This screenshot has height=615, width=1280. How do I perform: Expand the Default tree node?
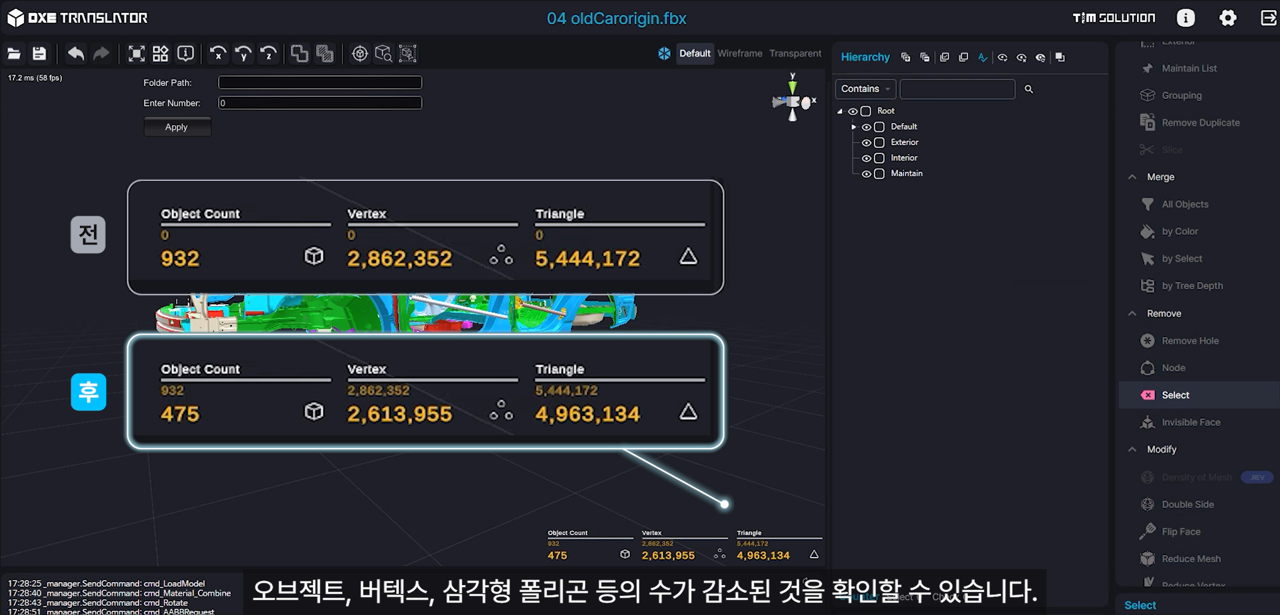[x=854, y=127]
